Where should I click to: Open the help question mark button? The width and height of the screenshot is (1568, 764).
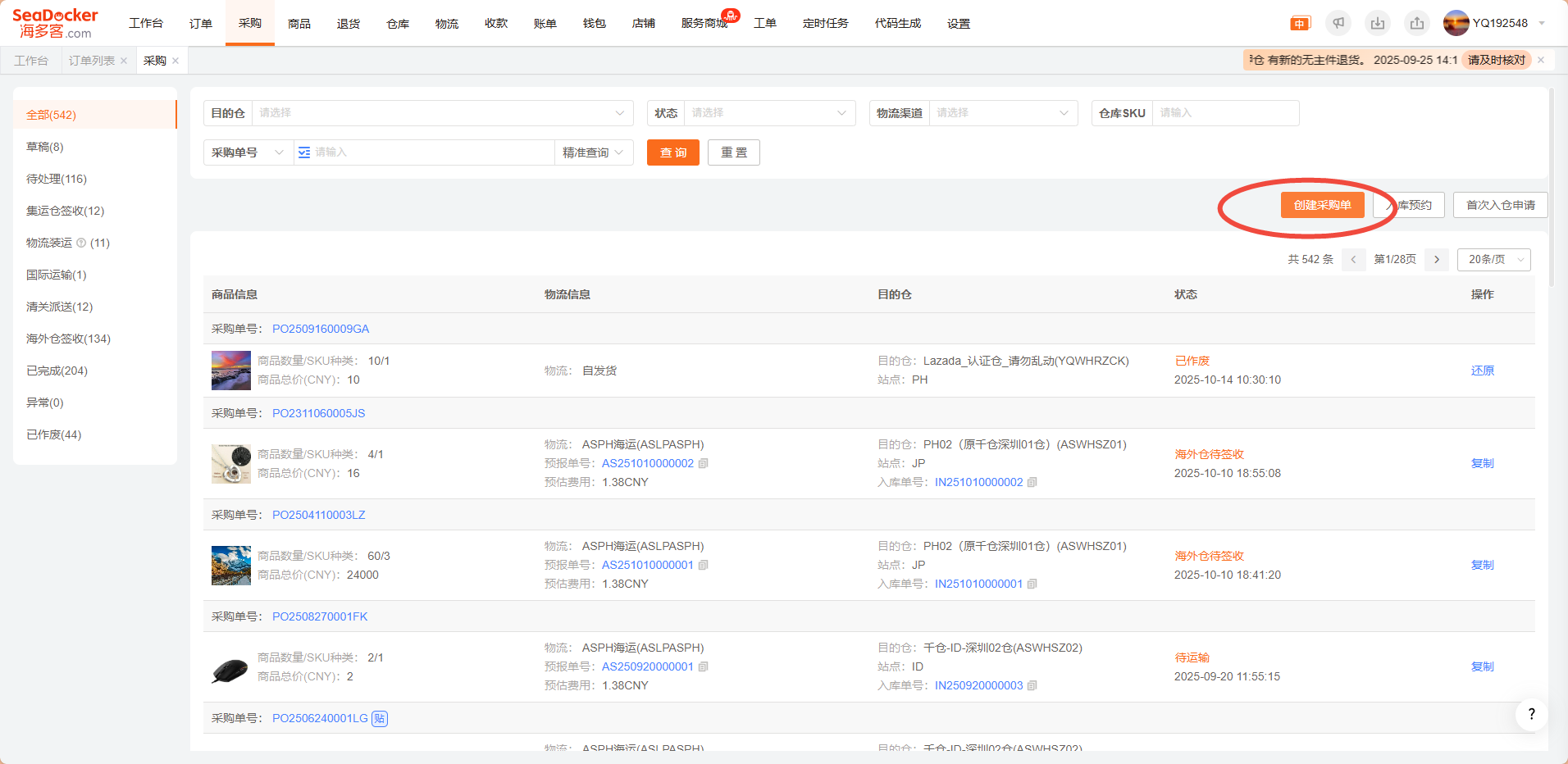[x=1531, y=714]
